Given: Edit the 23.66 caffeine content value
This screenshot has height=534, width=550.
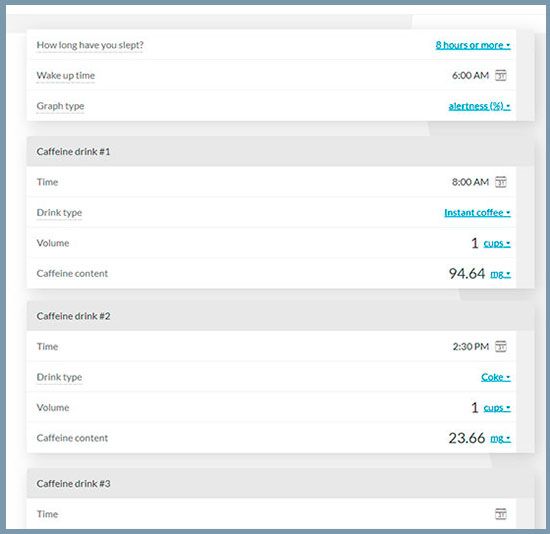Looking at the screenshot, I should click(467, 438).
